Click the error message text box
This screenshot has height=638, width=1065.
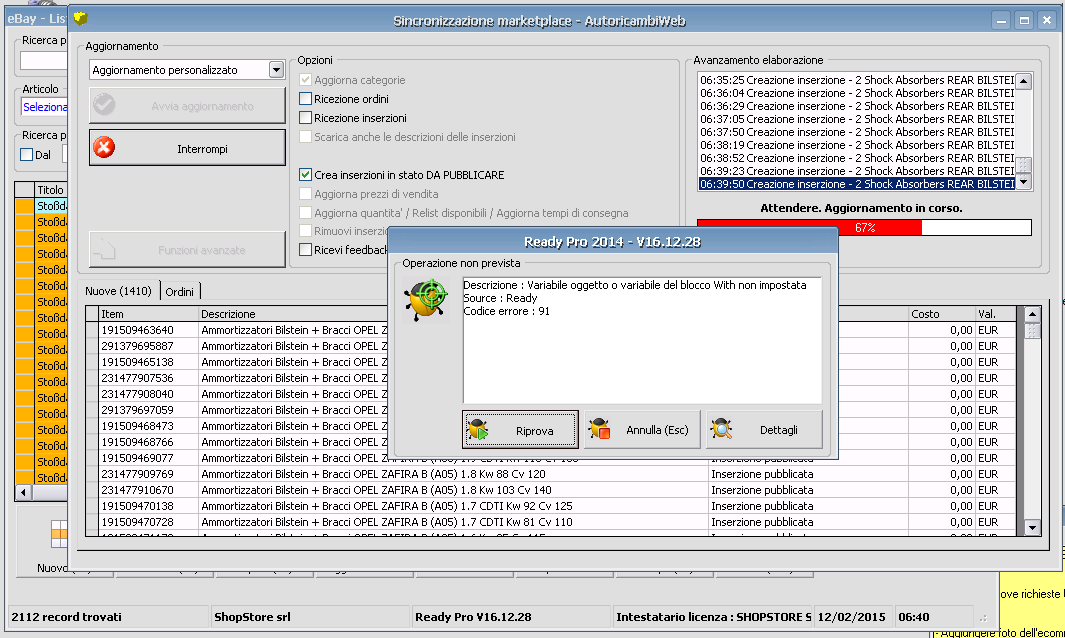coord(642,340)
